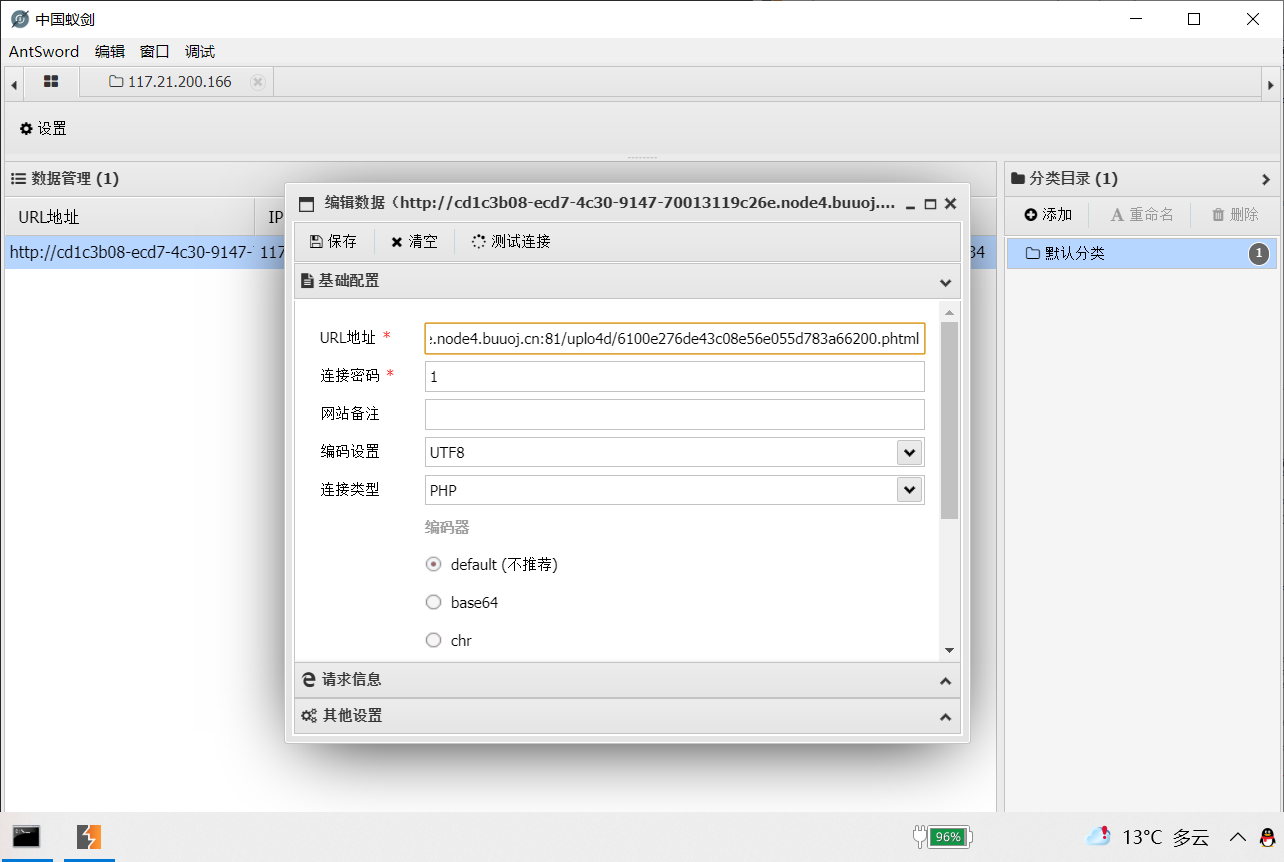Open the 编辑 menu
The image size is (1284, 862).
[110, 52]
